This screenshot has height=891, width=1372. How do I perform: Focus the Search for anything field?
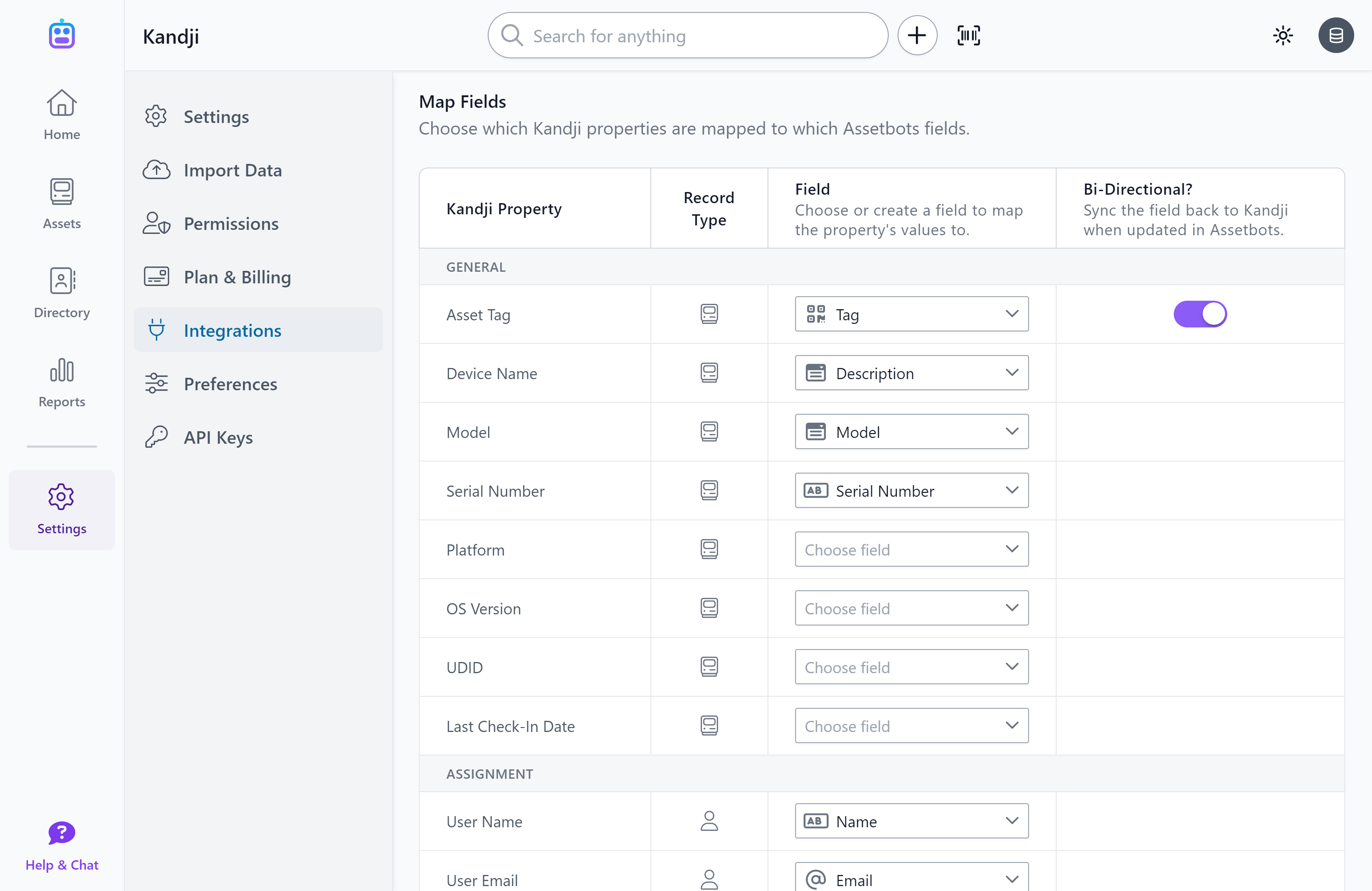pyautogui.click(x=688, y=35)
